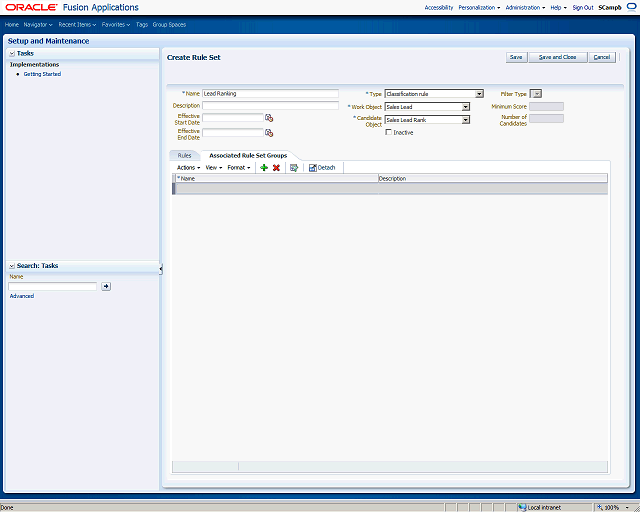Run task search with the arrow button
The image size is (640, 512).
[x=106, y=286]
